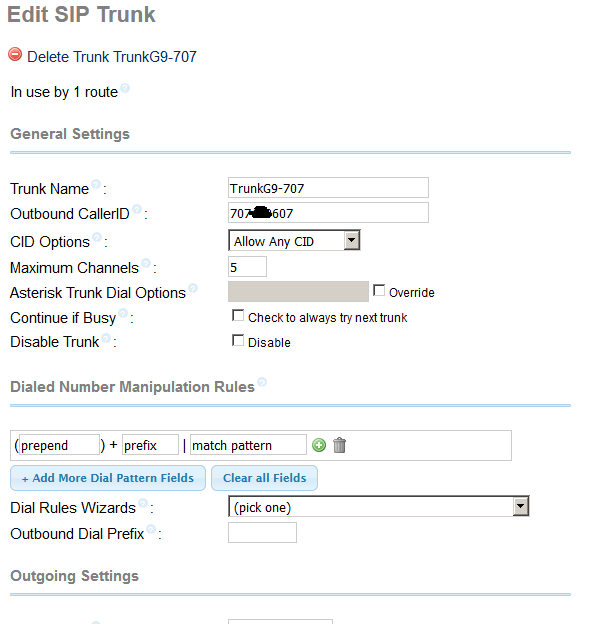Image resolution: width=593 pixels, height=624 pixels.
Task: Show help for Dial Rules Wizards
Action: coord(143,503)
